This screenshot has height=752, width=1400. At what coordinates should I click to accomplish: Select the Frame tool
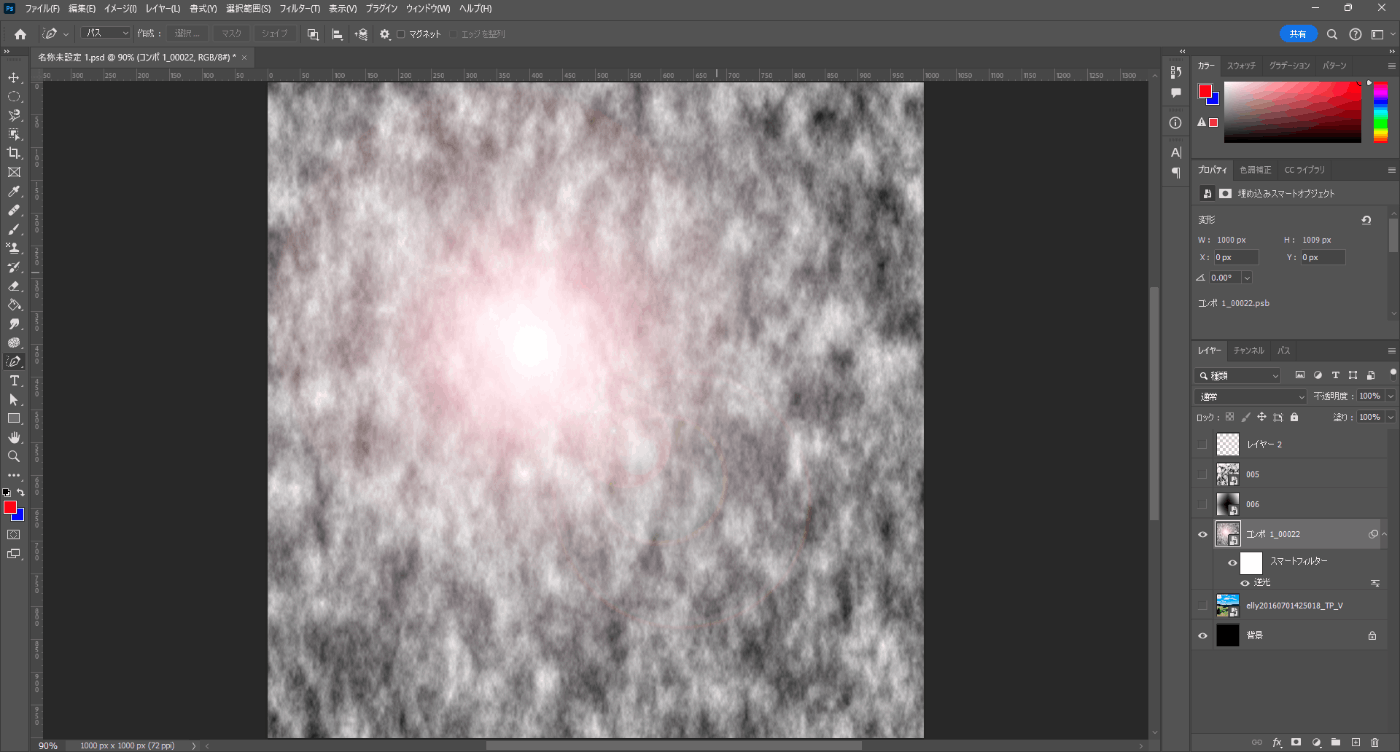14,172
